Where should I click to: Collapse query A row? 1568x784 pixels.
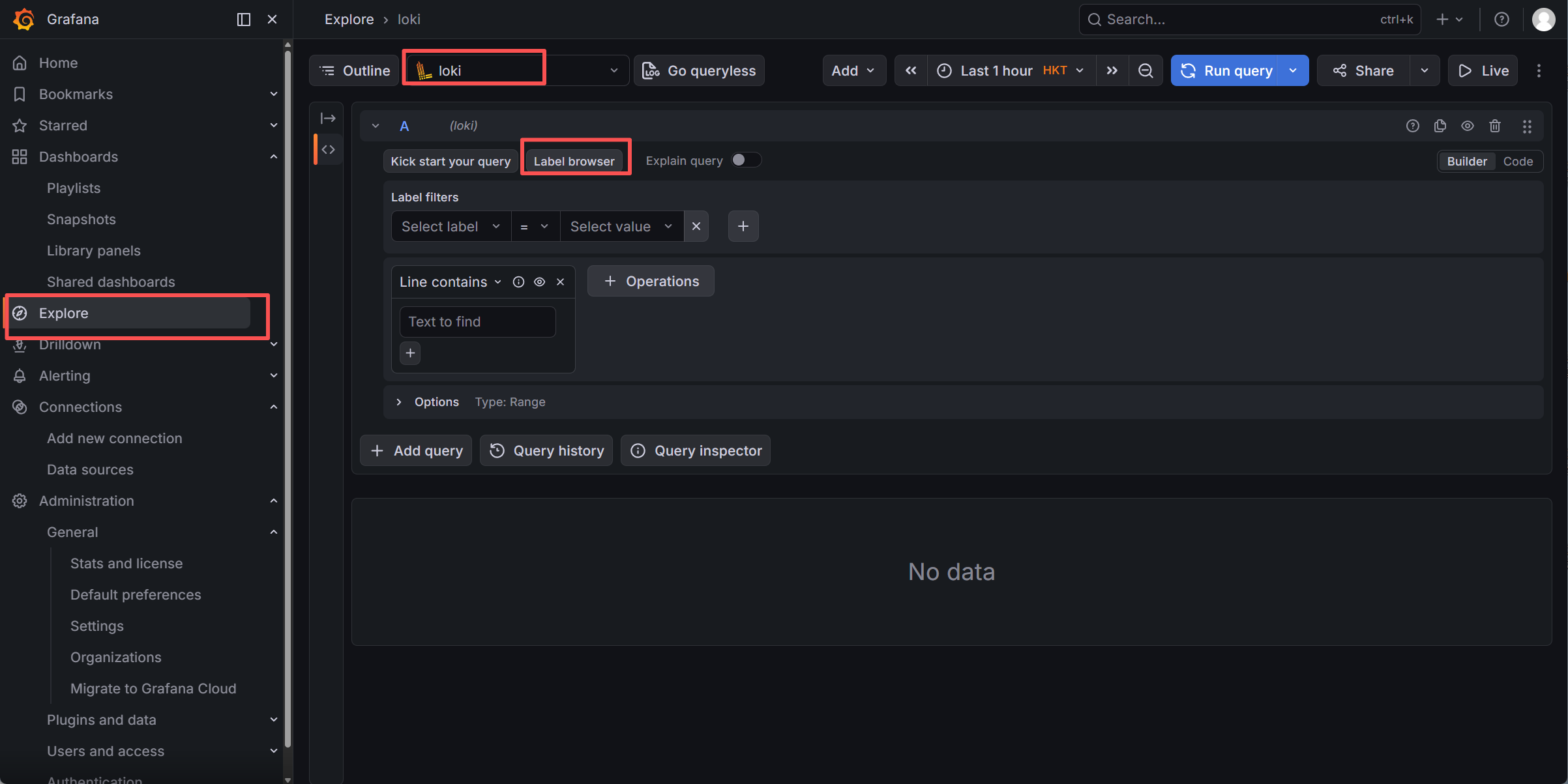[x=376, y=126]
